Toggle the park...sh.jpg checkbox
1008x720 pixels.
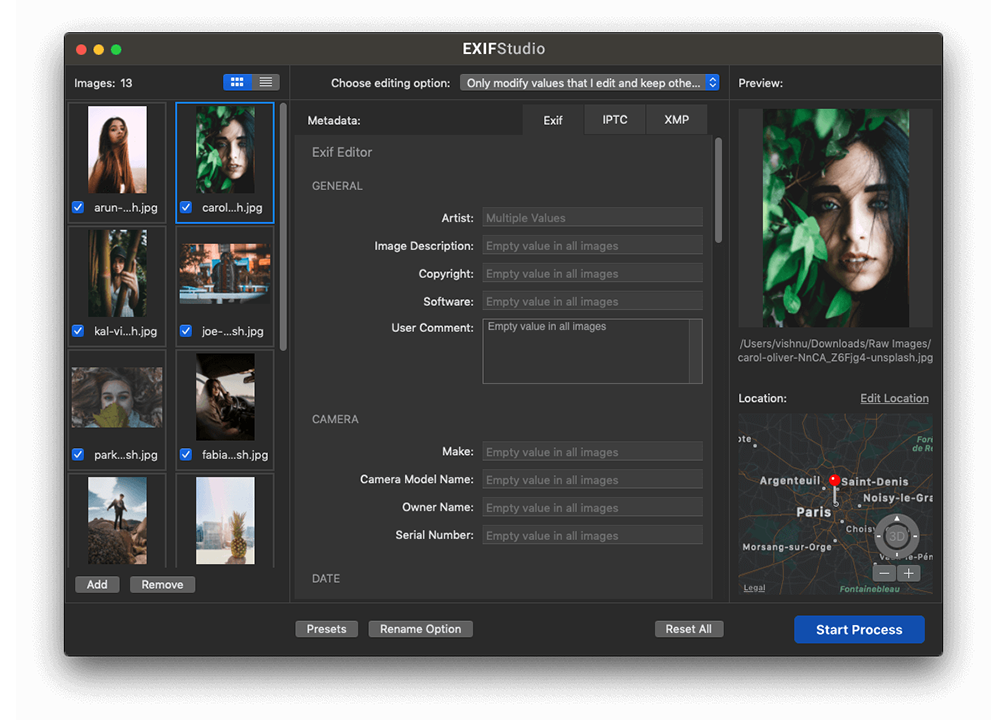pyautogui.click(x=78, y=454)
